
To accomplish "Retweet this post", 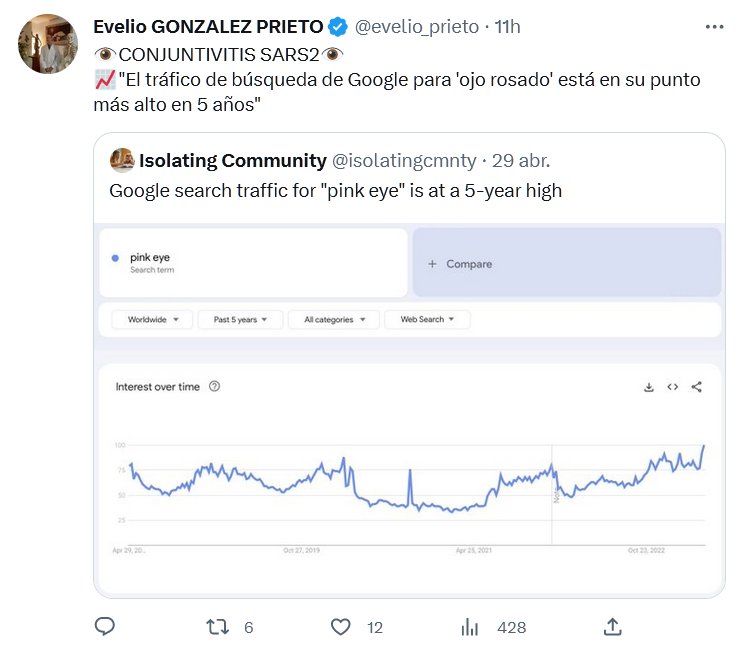I will pyautogui.click(x=217, y=627).
